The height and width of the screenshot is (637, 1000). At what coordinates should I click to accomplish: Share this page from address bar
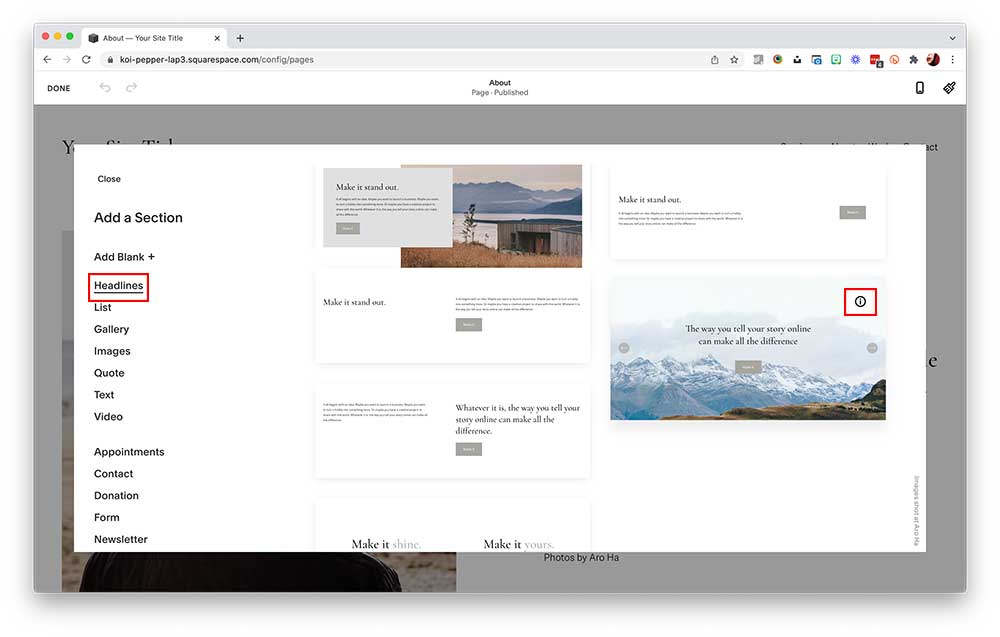(714, 59)
